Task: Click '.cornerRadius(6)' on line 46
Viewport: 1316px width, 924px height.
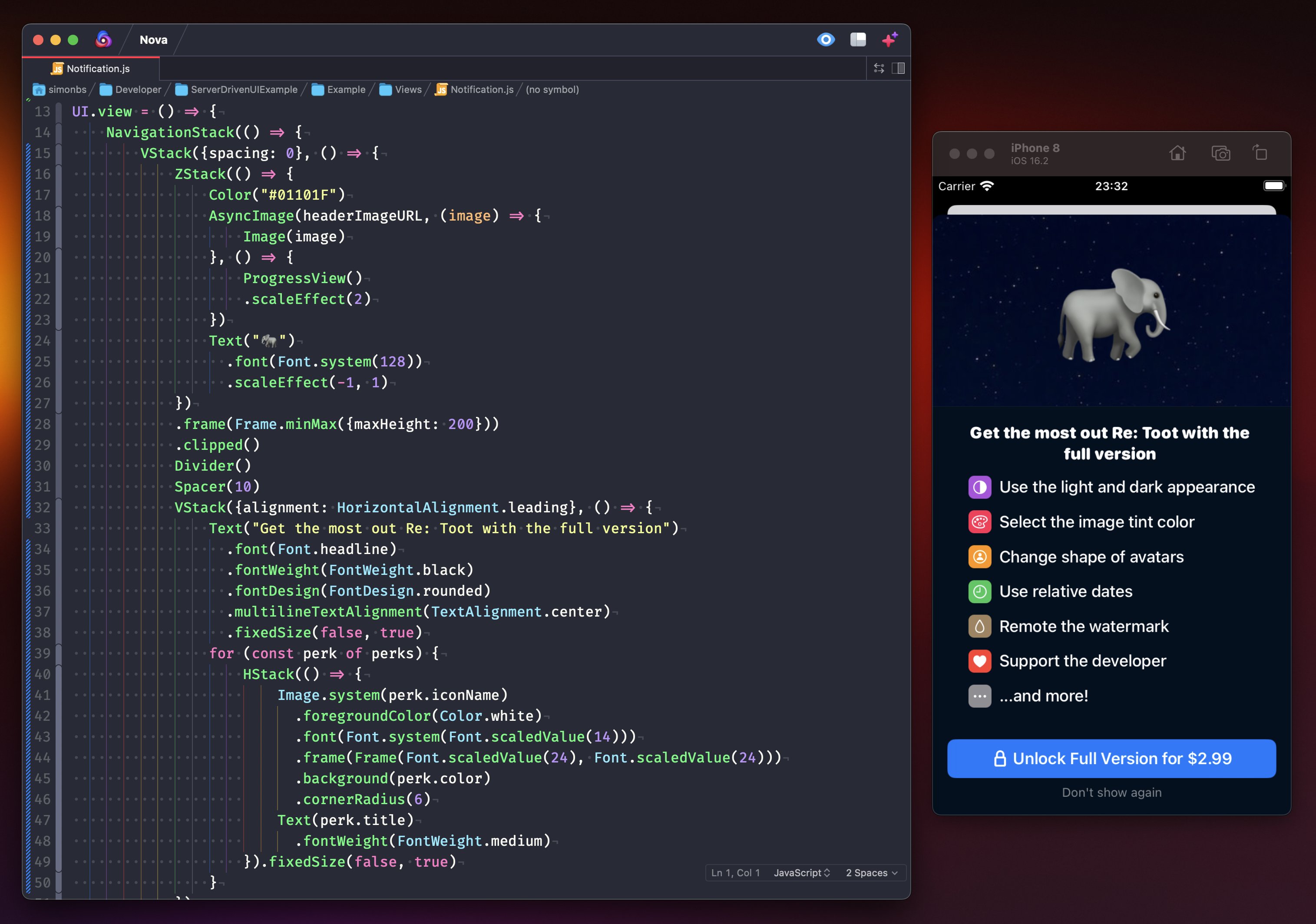Action: [x=363, y=799]
